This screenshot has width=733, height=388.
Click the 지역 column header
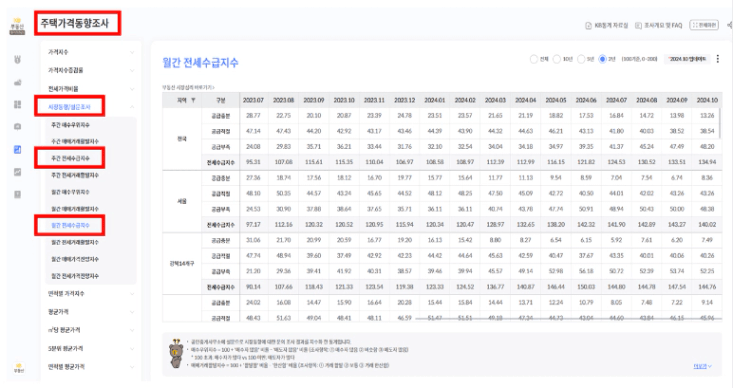coord(182,101)
